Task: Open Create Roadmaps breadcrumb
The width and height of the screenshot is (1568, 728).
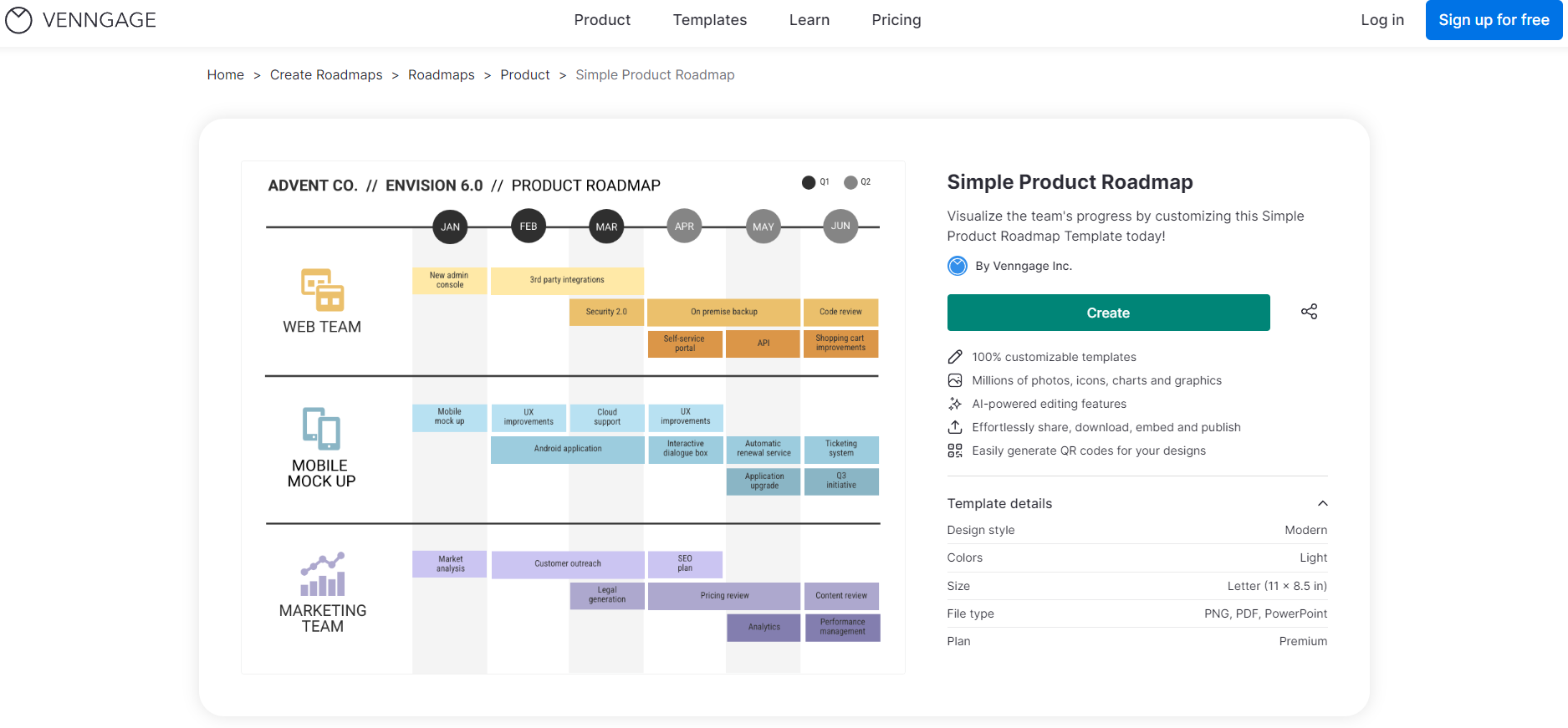Action: 326,75
